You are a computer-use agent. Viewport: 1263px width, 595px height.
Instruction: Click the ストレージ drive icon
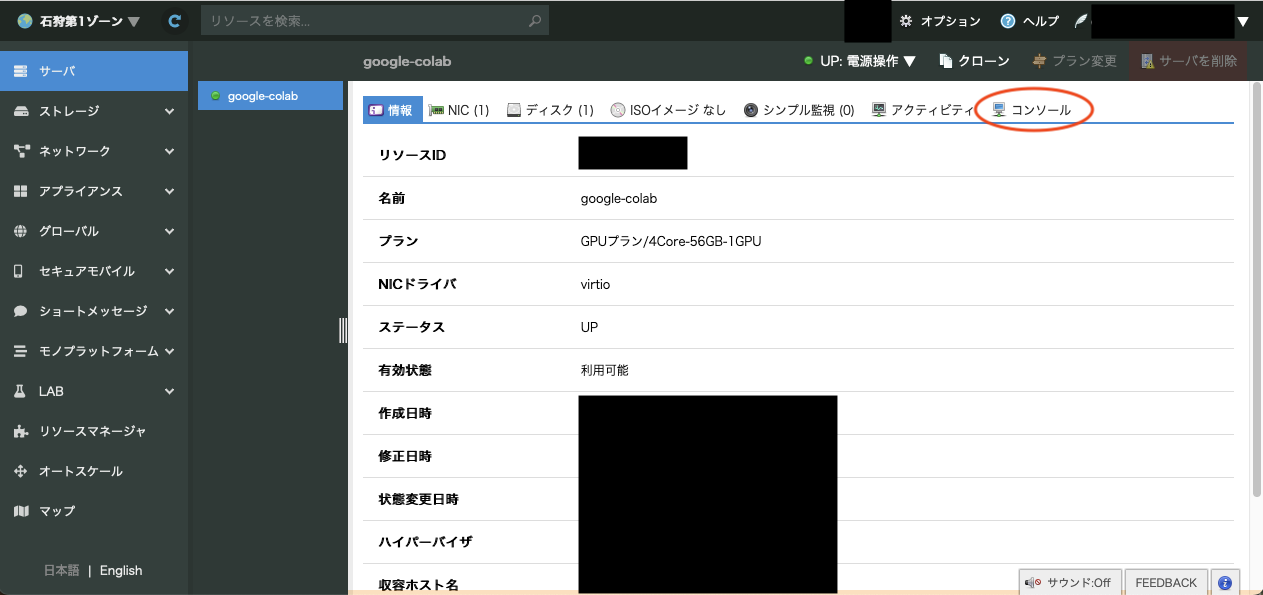pyautogui.click(x=21, y=111)
